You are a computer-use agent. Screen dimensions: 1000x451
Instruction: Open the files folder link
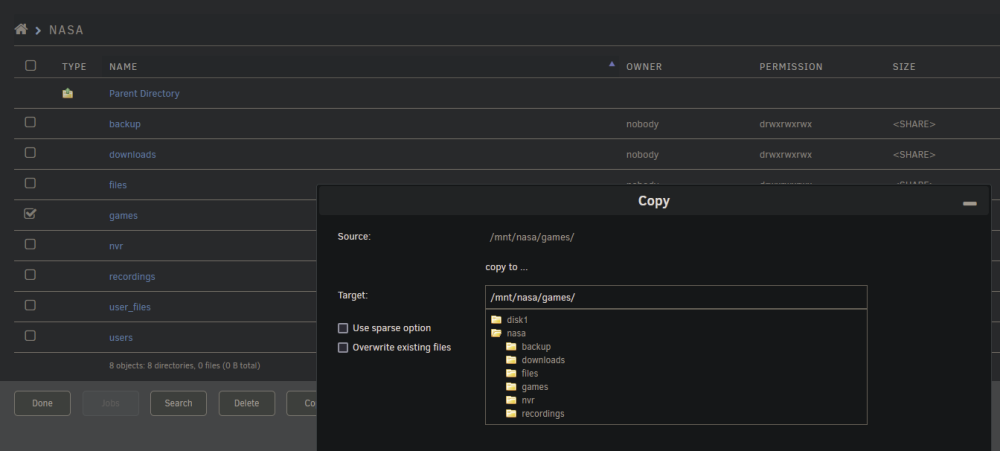click(x=118, y=185)
